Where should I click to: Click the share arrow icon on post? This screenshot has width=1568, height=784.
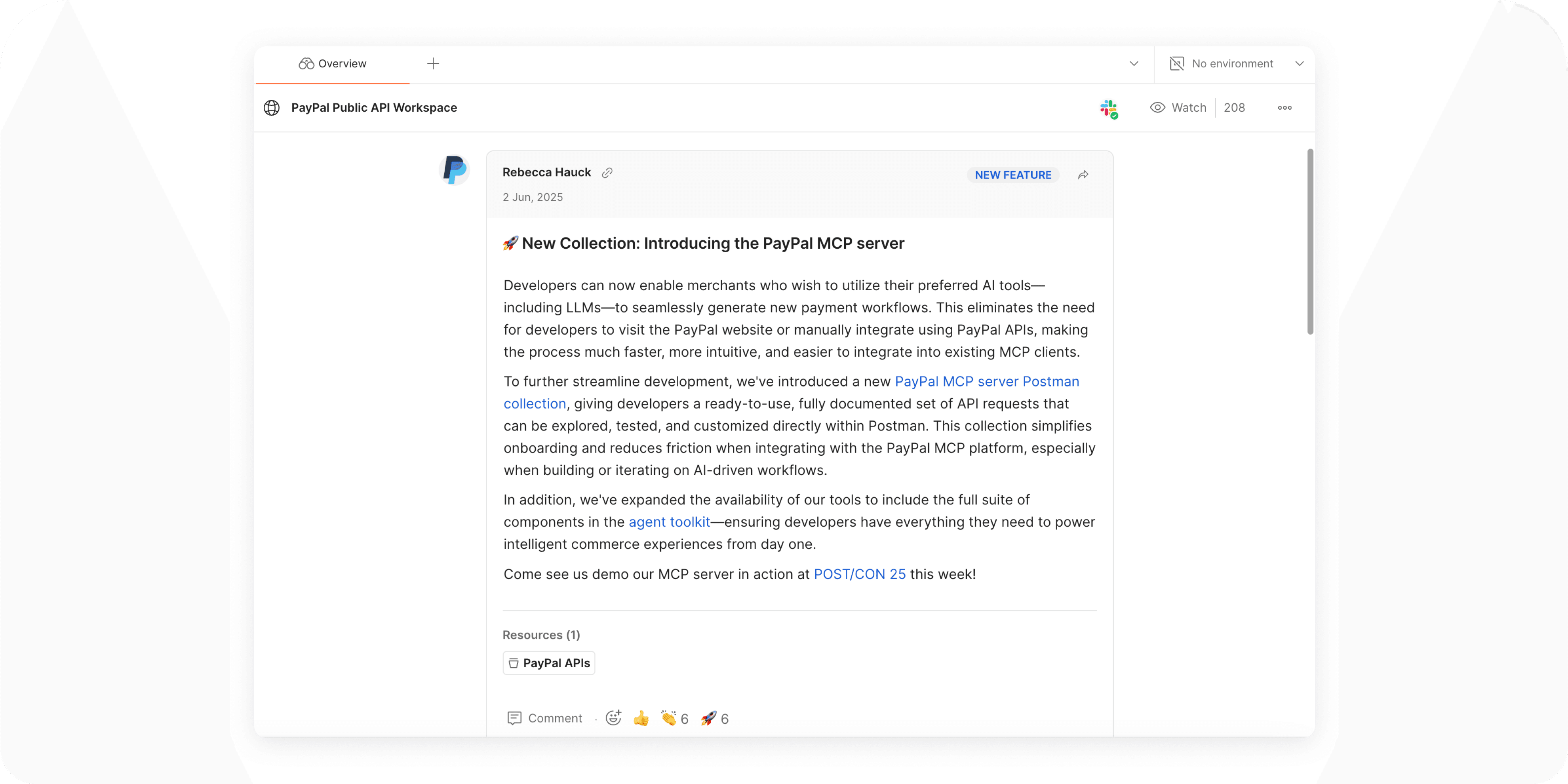click(x=1083, y=175)
